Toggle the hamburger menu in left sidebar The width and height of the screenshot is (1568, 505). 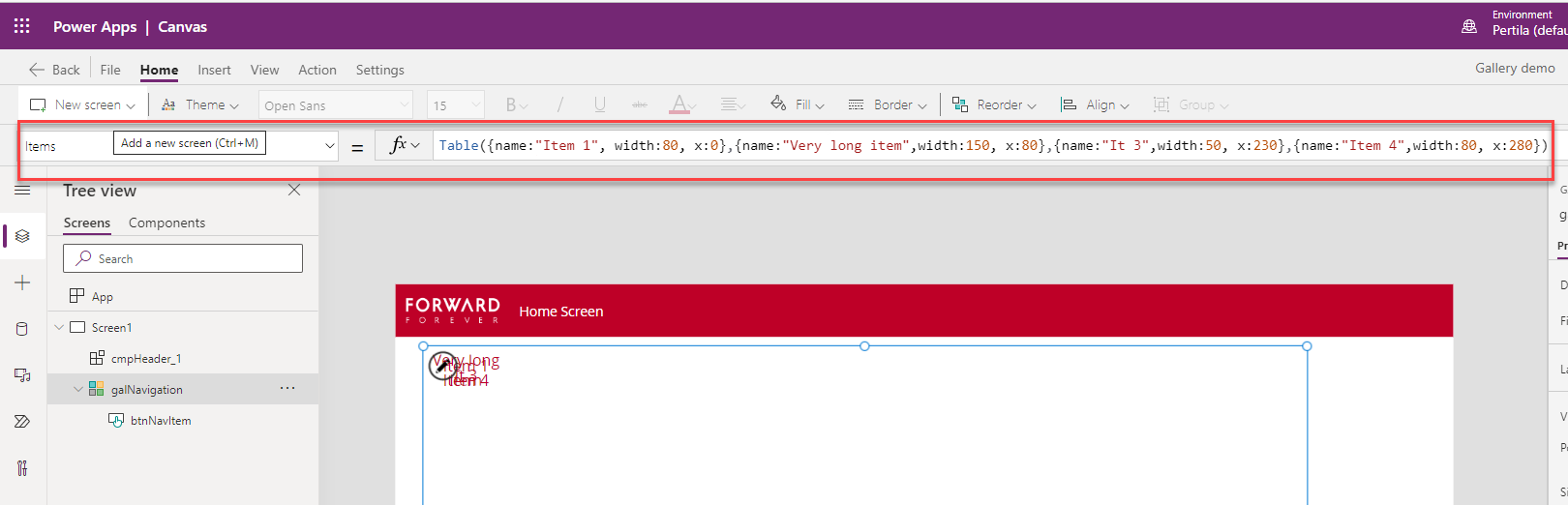[x=22, y=191]
